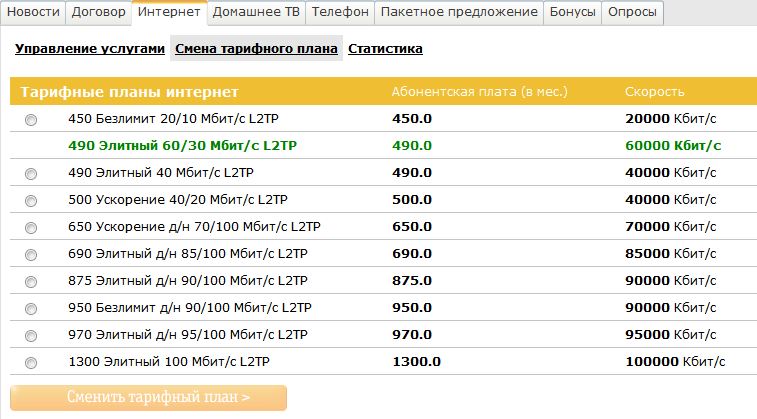Select the 690 Элитный д/н 85/100 radio button
The height and width of the screenshot is (419, 757).
click(x=31, y=254)
